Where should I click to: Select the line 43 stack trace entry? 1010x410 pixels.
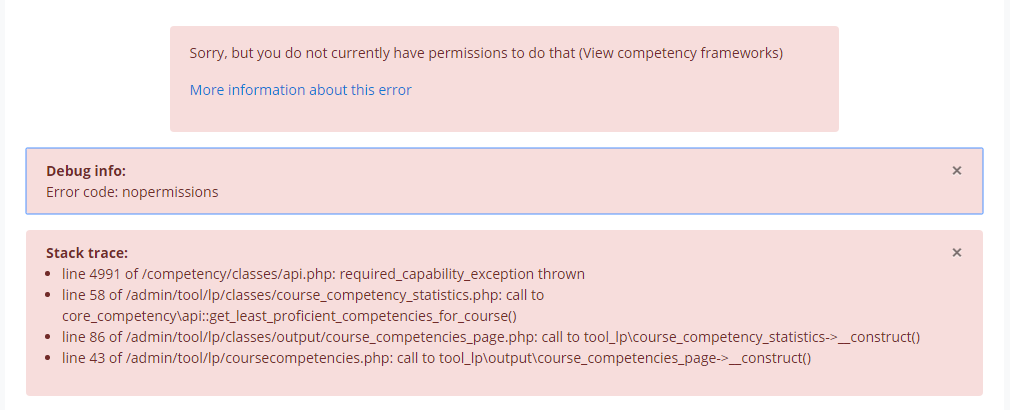(x=437, y=358)
